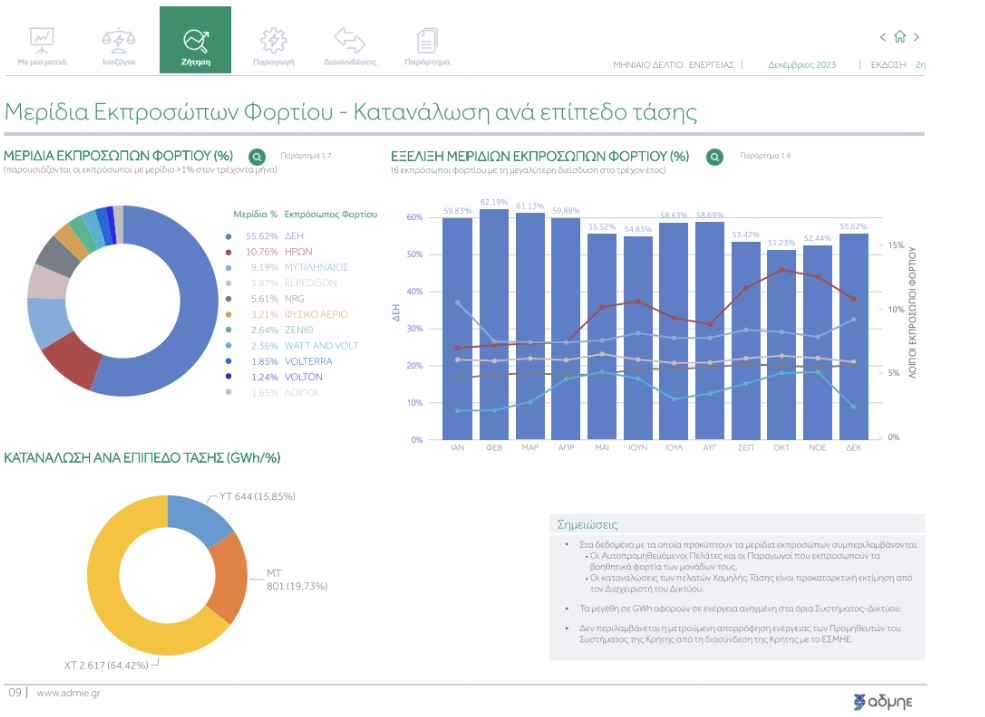Advance to next page with right chevron
The image size is (985, 717).
(x=917, y=37)
